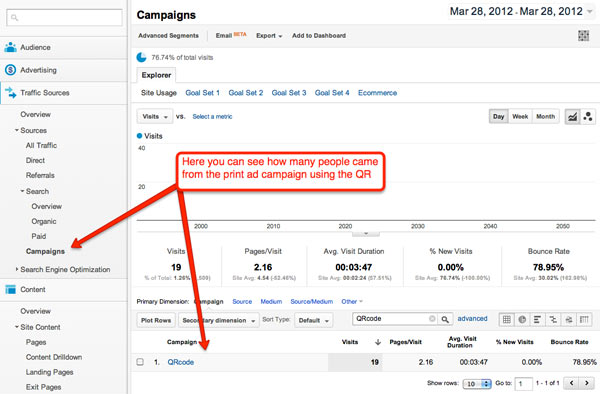Switch to the data table view icon
The image size is (600, 394).
pyautogui.click(x=507, y=319)
